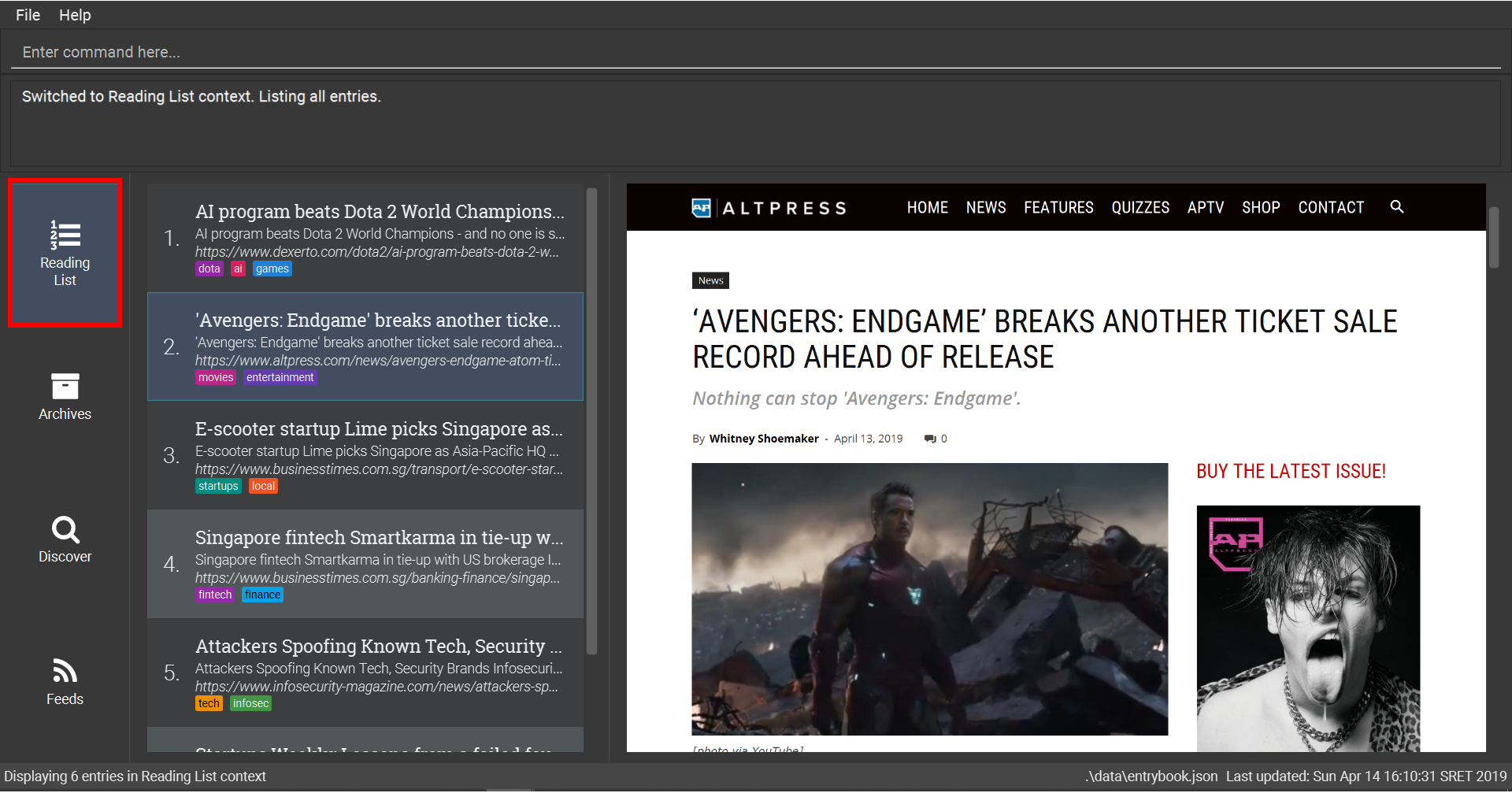Select entry 1 AI program beats Dota 2
Image resolution: width=1512 pixels, height=793 pixels.
pos(365,238)
